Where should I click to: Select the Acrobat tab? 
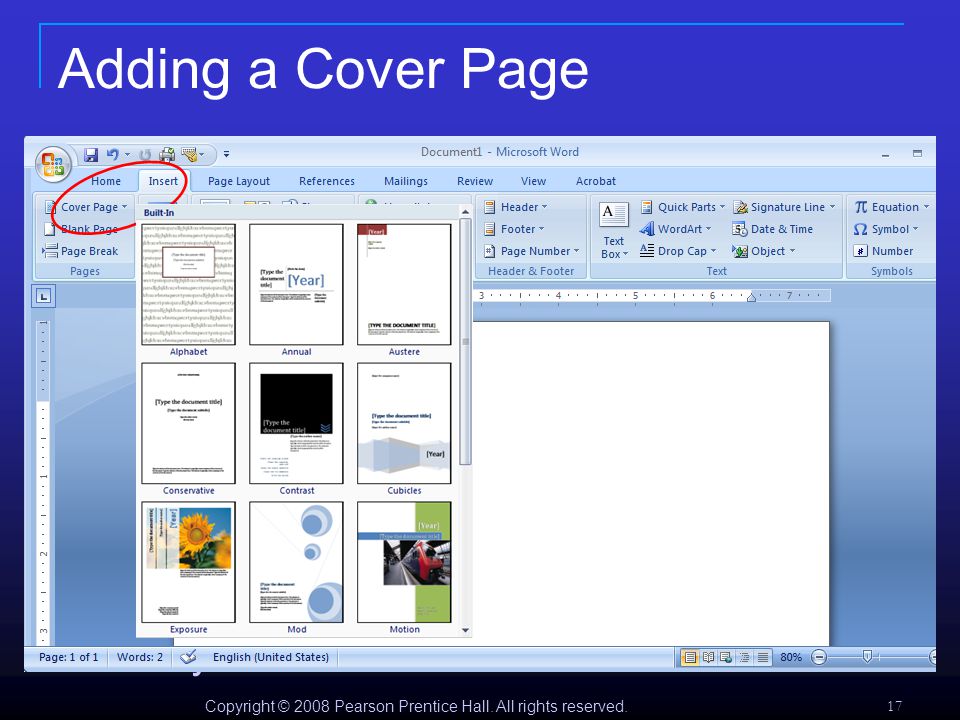[596, 181]
